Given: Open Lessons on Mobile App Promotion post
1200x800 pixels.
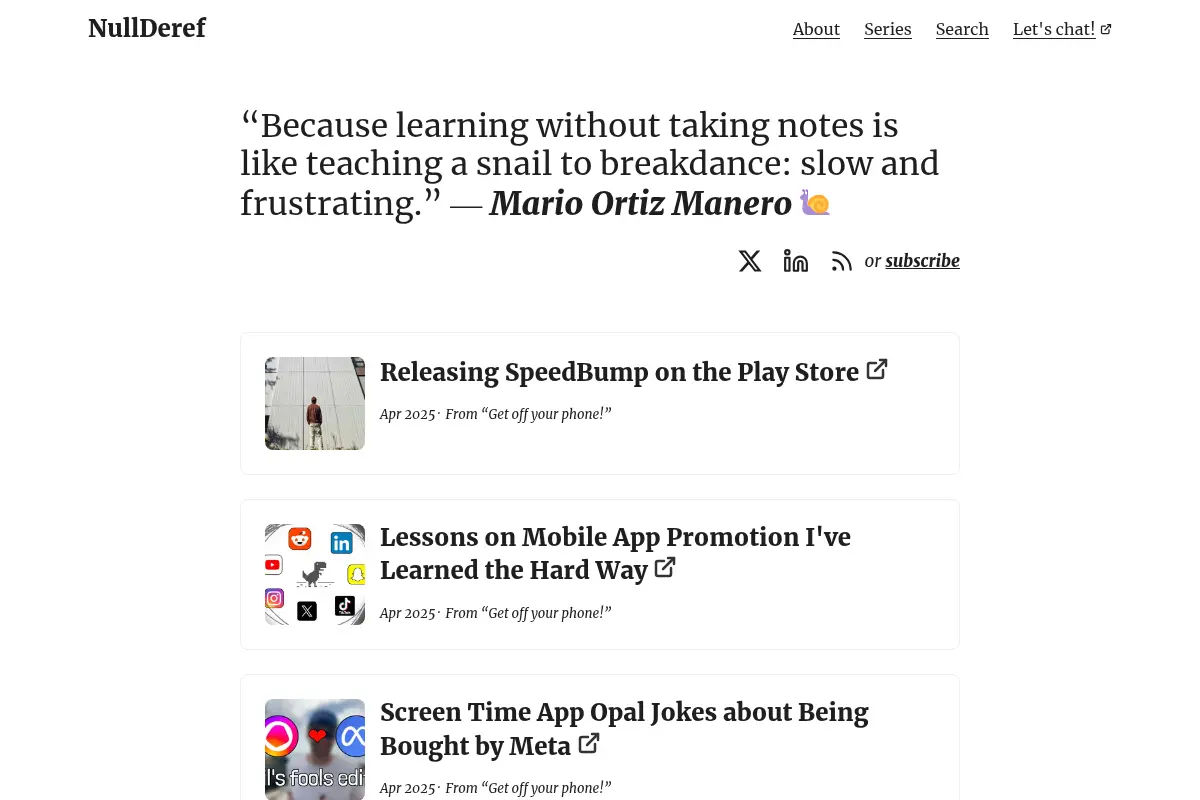Looking at the screenshot, I should click(615, 553).
